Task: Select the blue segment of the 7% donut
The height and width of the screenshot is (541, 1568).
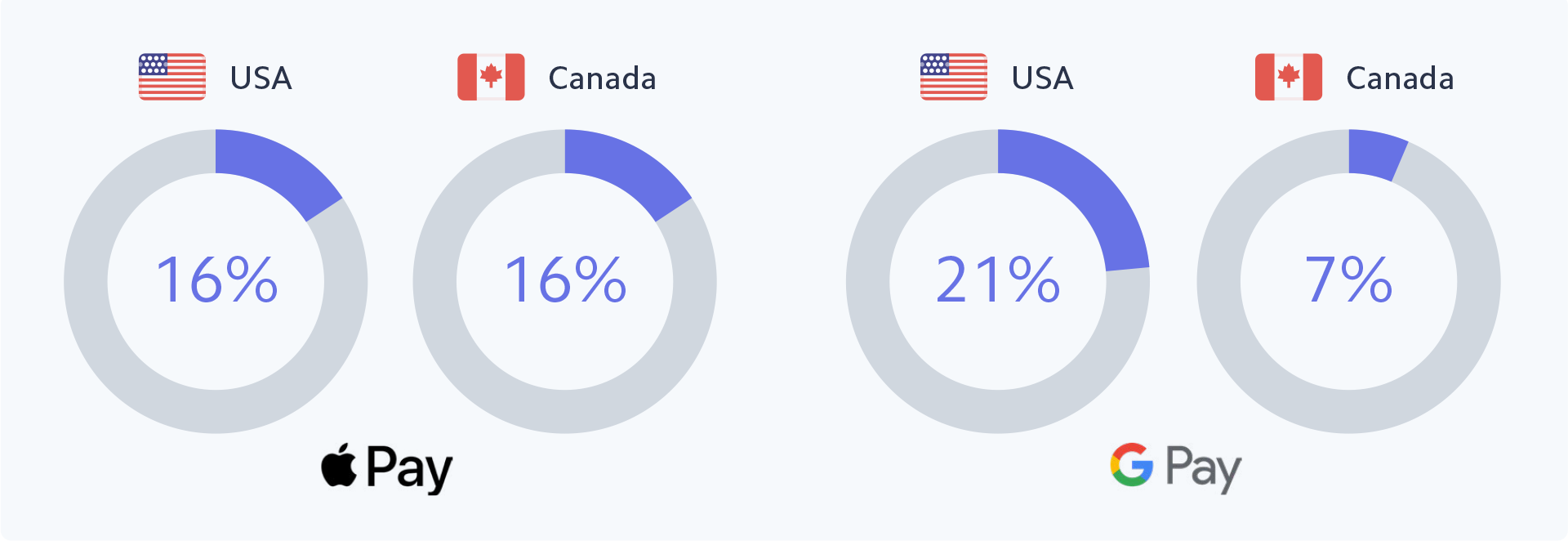Action: (x=1375, y=154)
